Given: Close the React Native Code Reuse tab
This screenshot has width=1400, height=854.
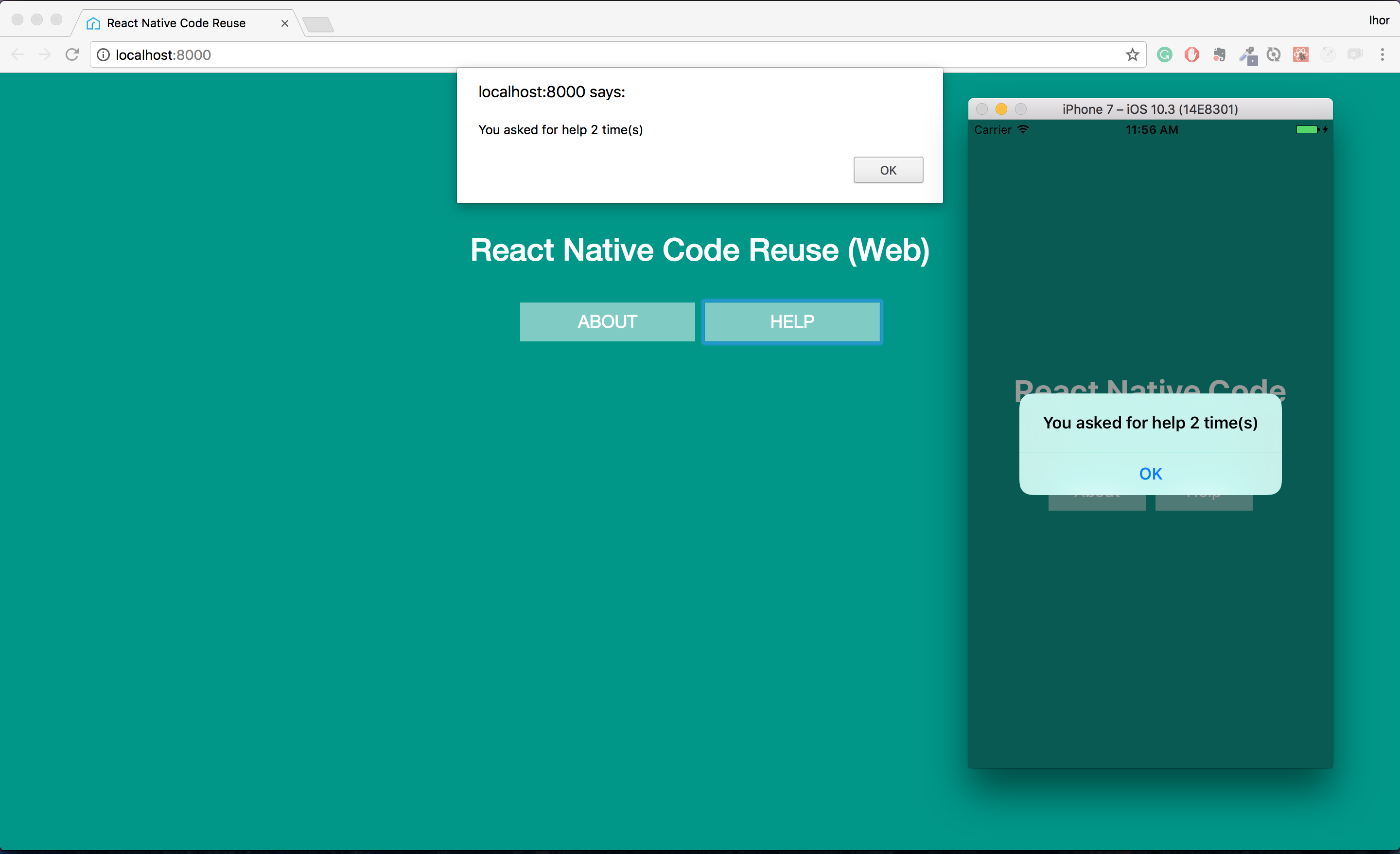Looking at the screenshot, I should pyautogui.click(x=285, y=23).
